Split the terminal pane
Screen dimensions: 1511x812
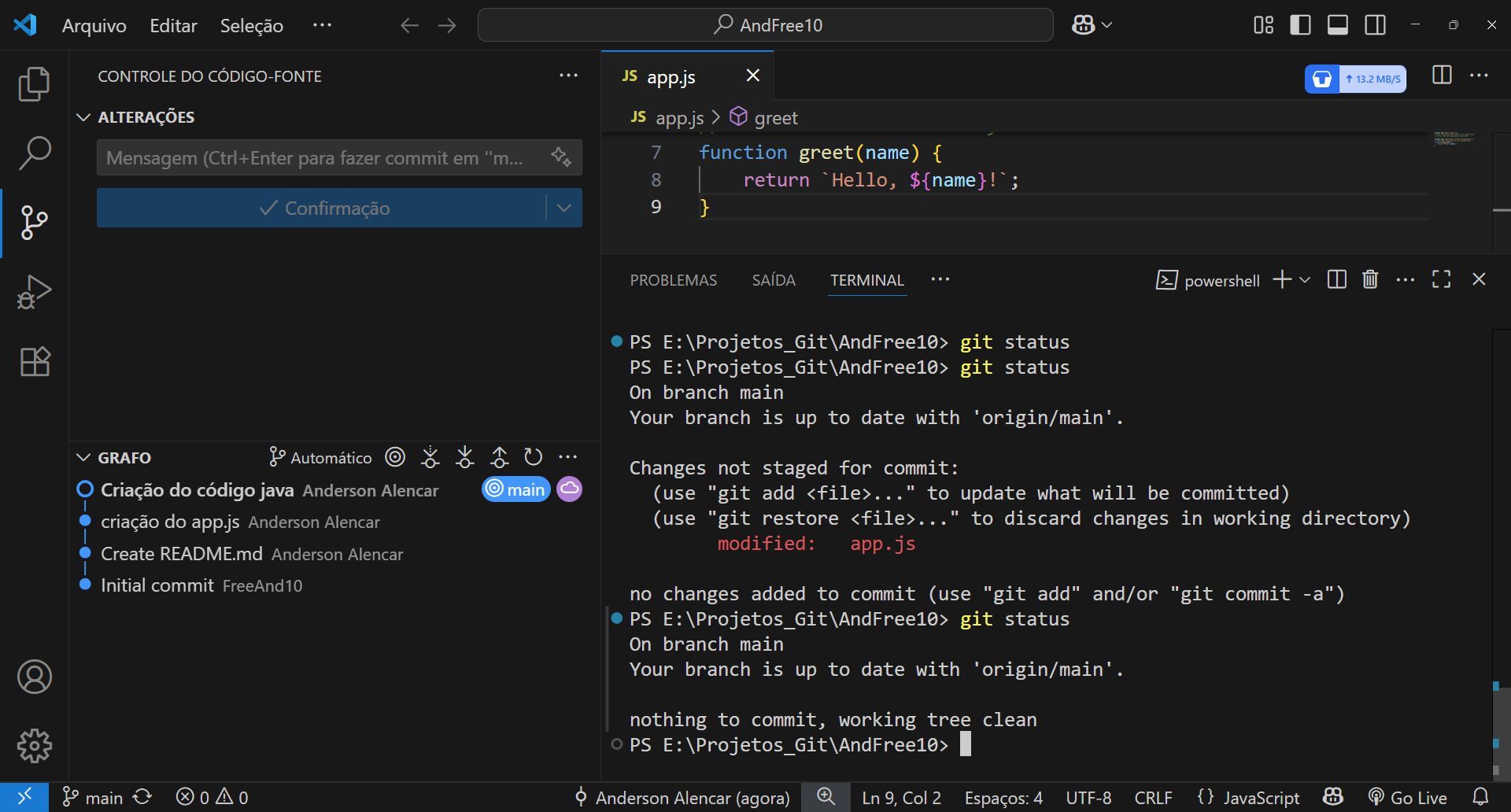pos(1336,279)
